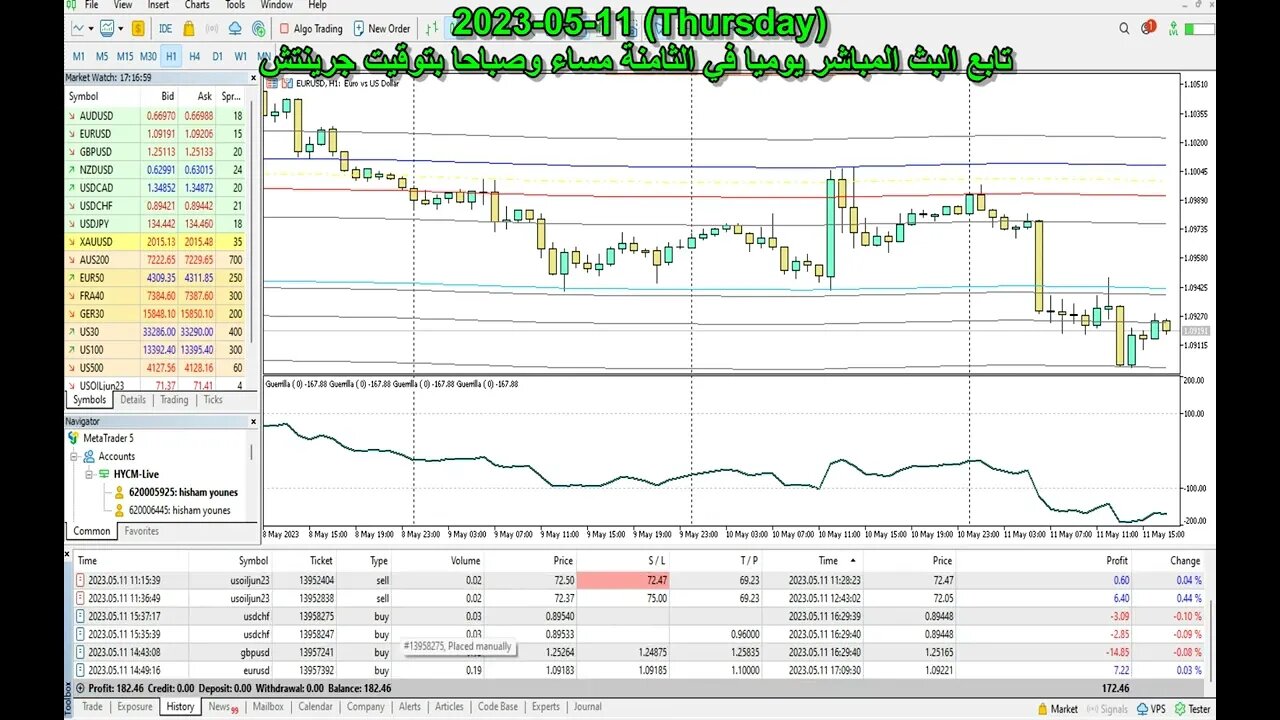
Task: Open the Toolbox Exposure tab
Action: [135, 706]
